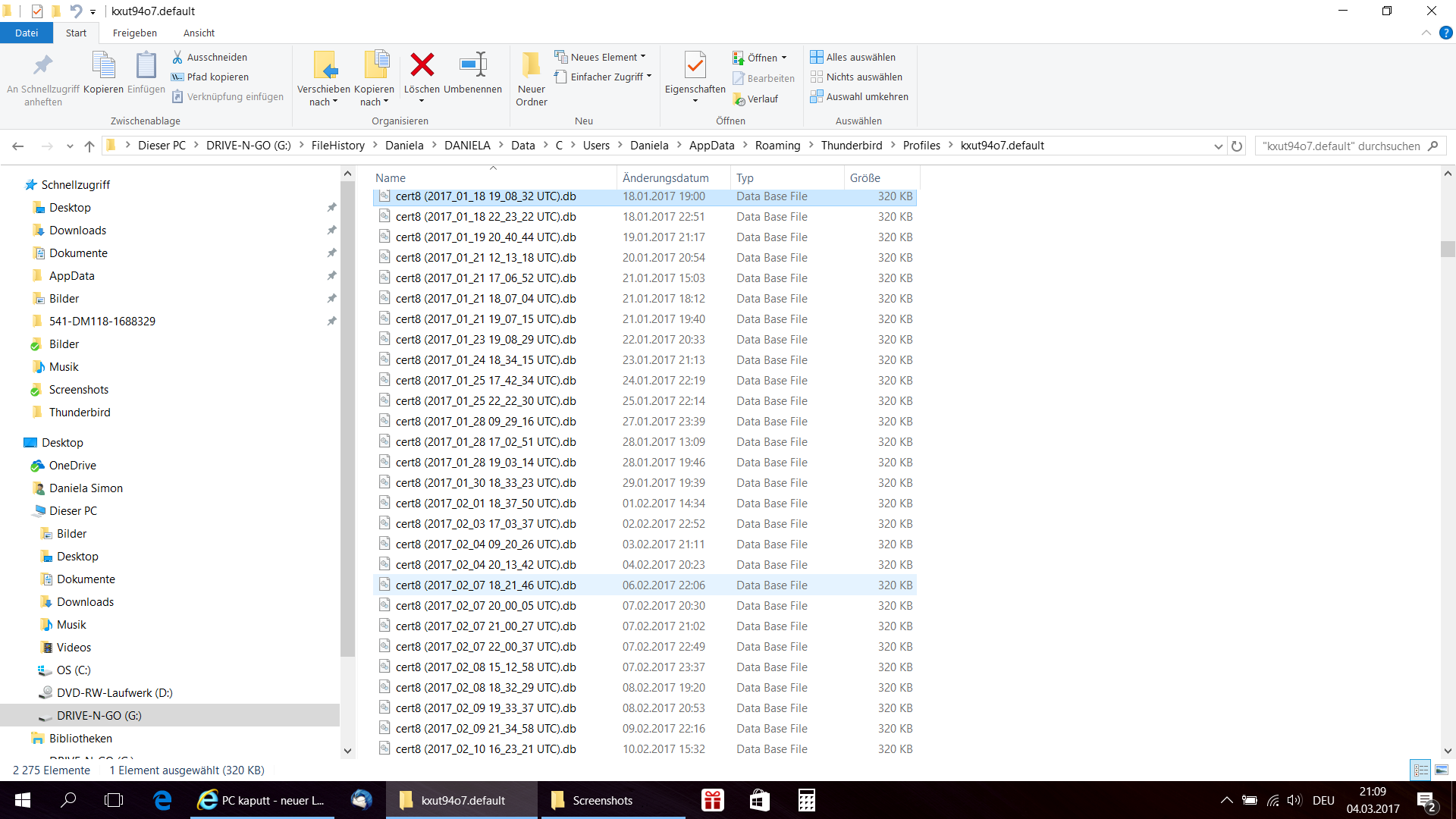Go up one folder level arrow

click(89, 146)
